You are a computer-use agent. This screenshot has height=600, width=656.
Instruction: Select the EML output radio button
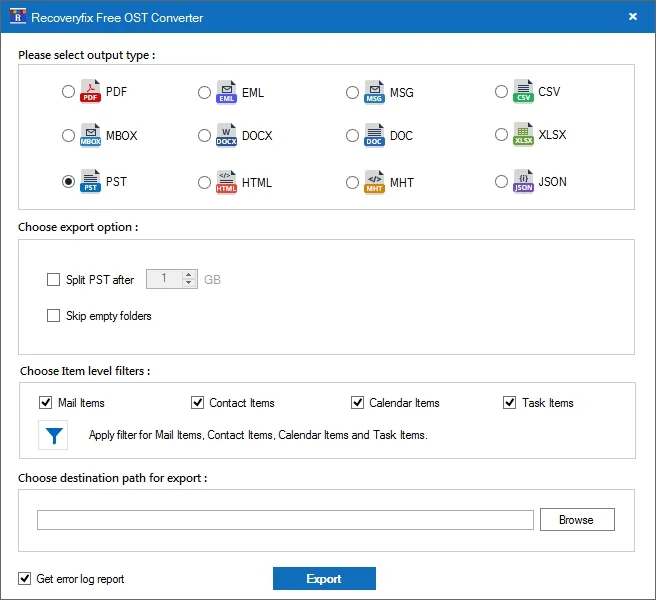(204, 92)
